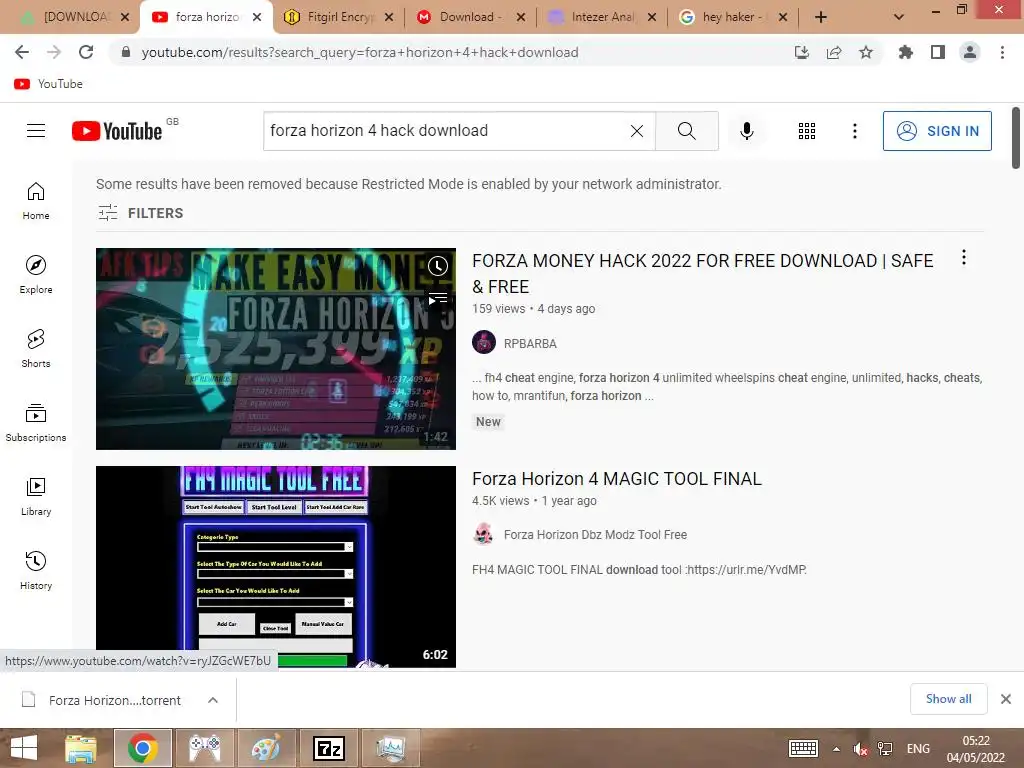
Task: Open History in the sidebar
Action: coord(36,571)
